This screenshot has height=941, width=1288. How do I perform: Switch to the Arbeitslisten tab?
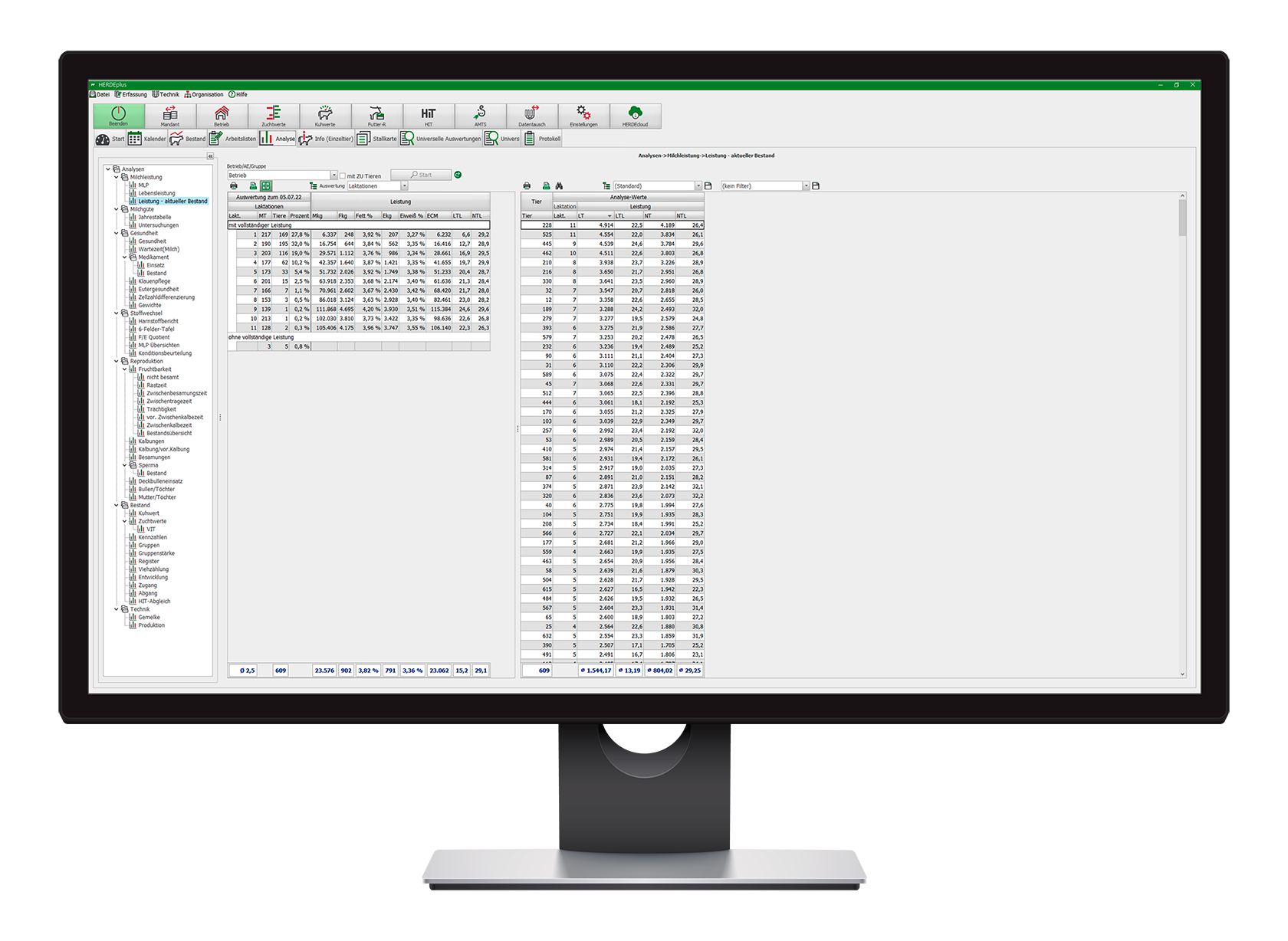[x=232, y=139]
